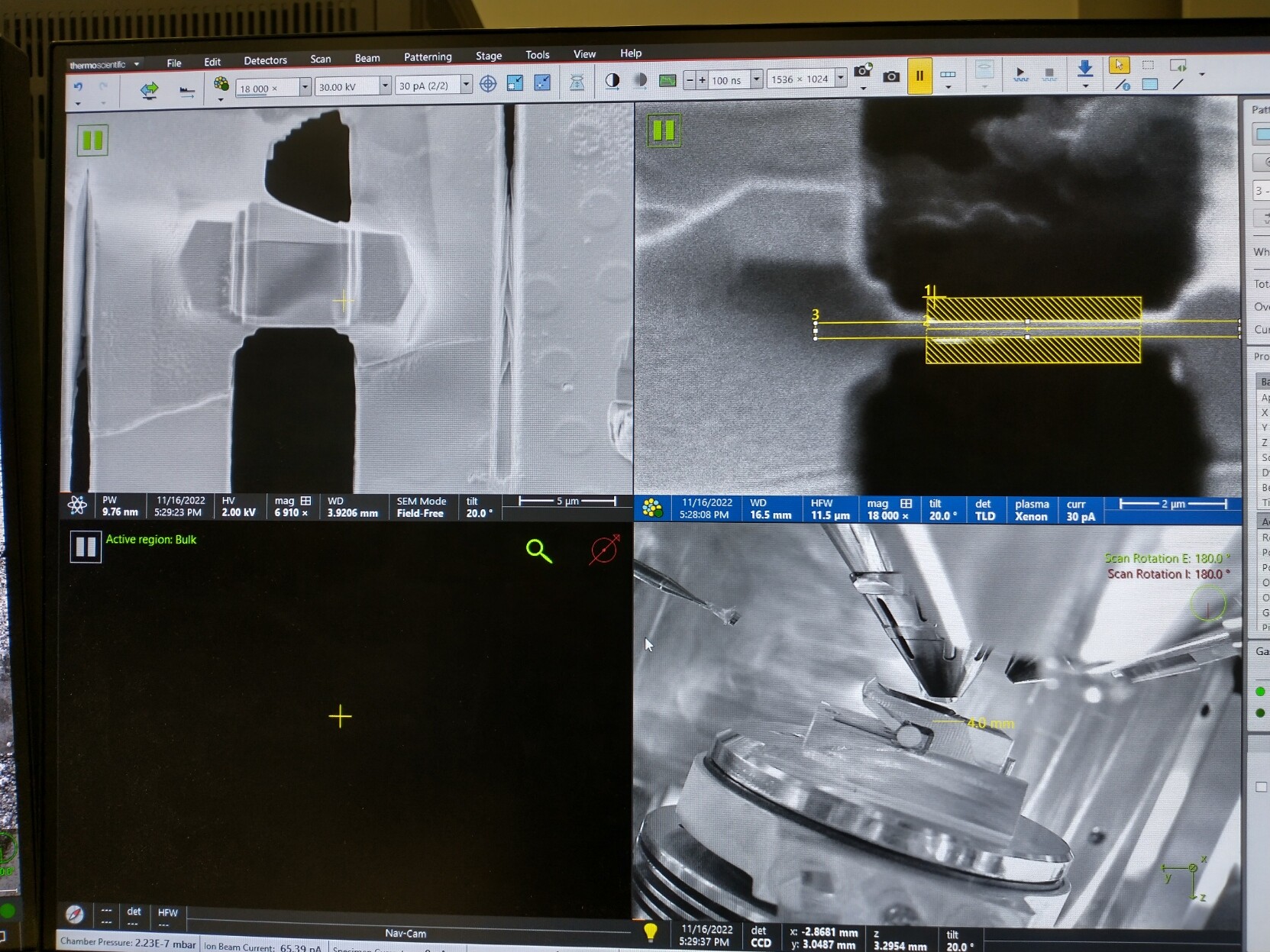The image size is (1270, 952).
Task: Click the auto stigmation funnel icon
Action: point(577,82)
